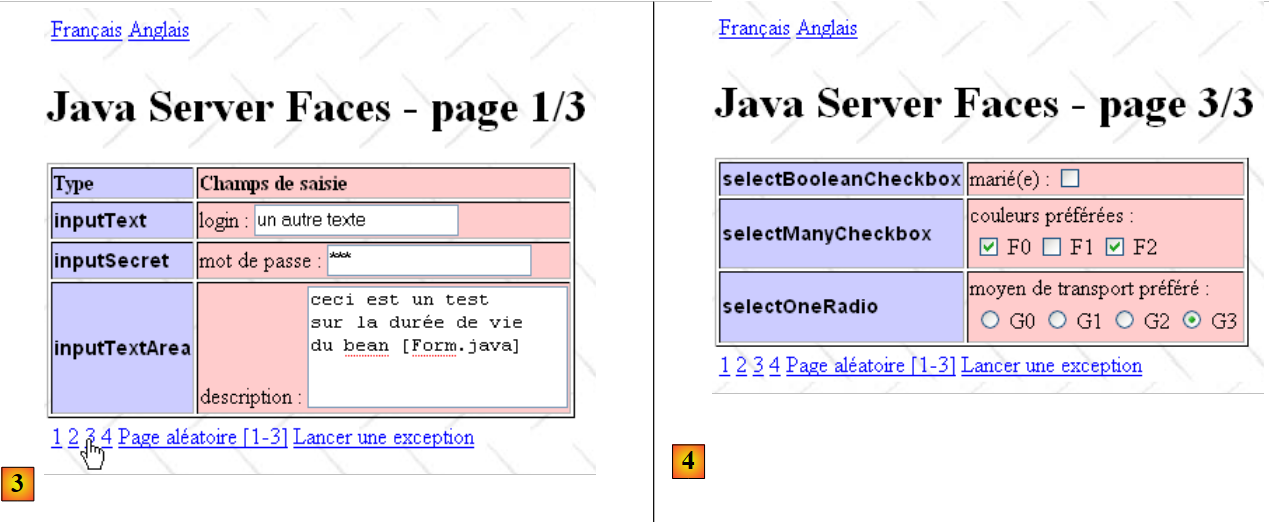This screenshot has height=522, width=1269.
Task: Click the Français link on page 3/3
Action: [754, 28]
